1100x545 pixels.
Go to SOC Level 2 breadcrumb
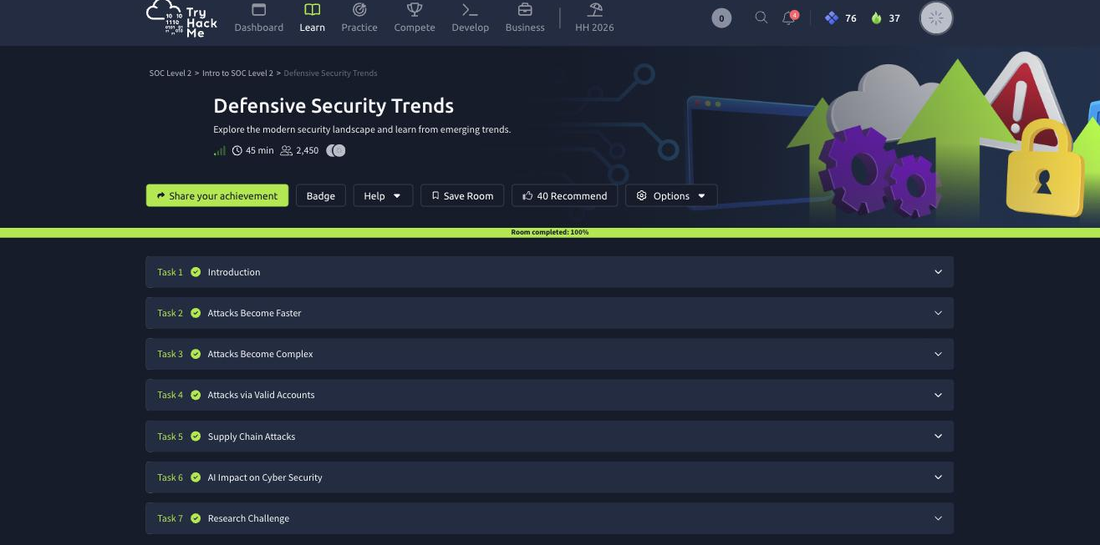(170, 73)
